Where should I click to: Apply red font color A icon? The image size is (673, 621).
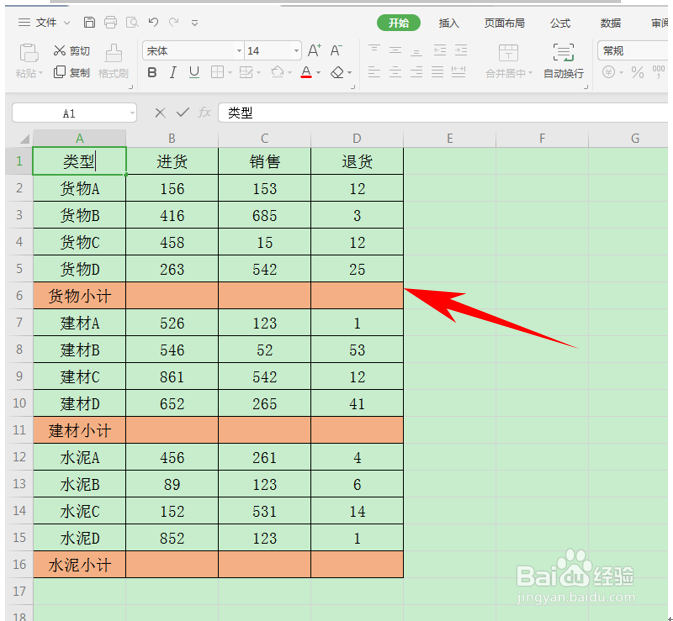tap(306, 72)
